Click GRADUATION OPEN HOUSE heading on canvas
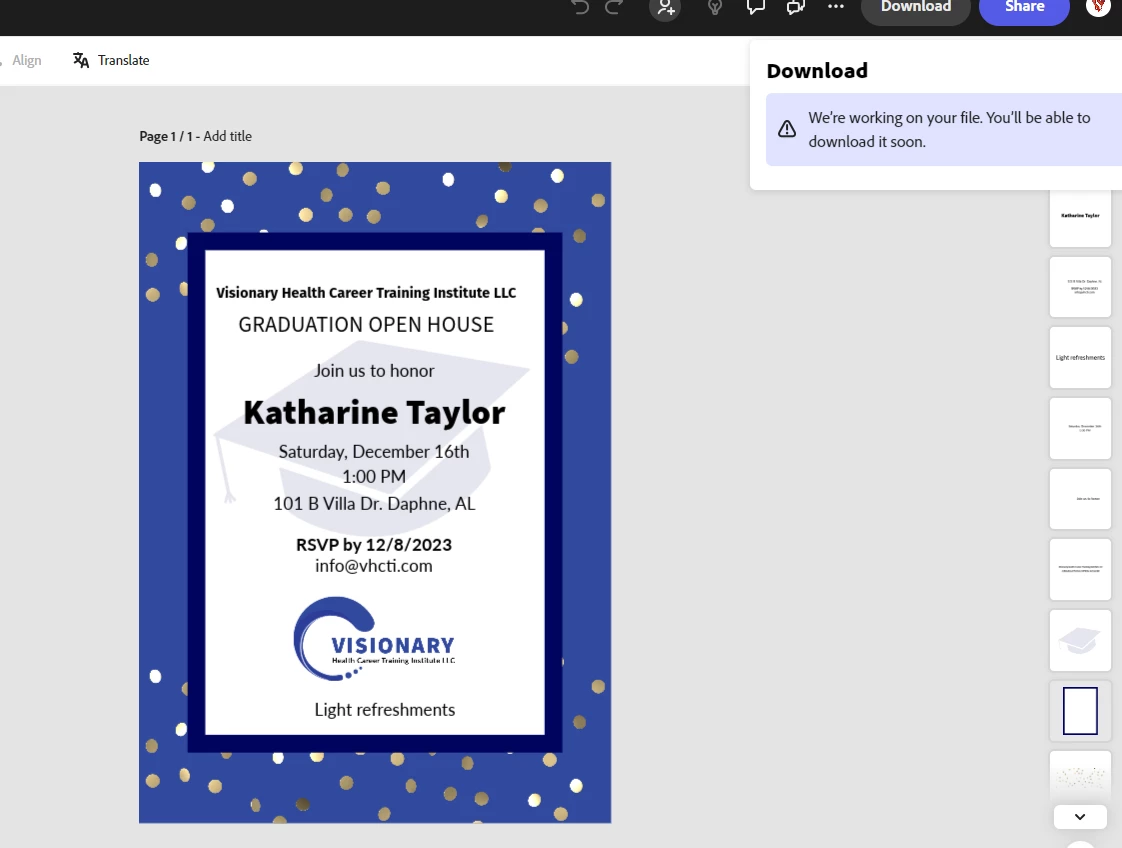 pos(366,325)
